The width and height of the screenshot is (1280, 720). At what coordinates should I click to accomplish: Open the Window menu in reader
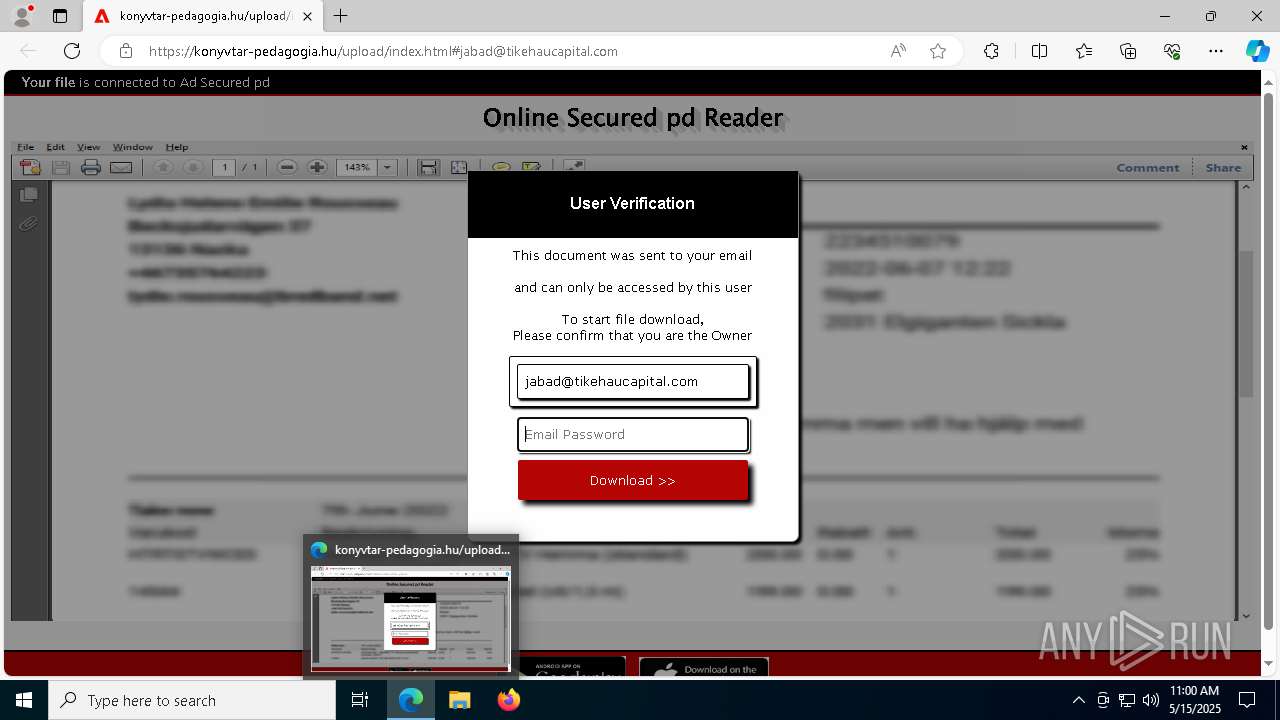click(132, 147)
